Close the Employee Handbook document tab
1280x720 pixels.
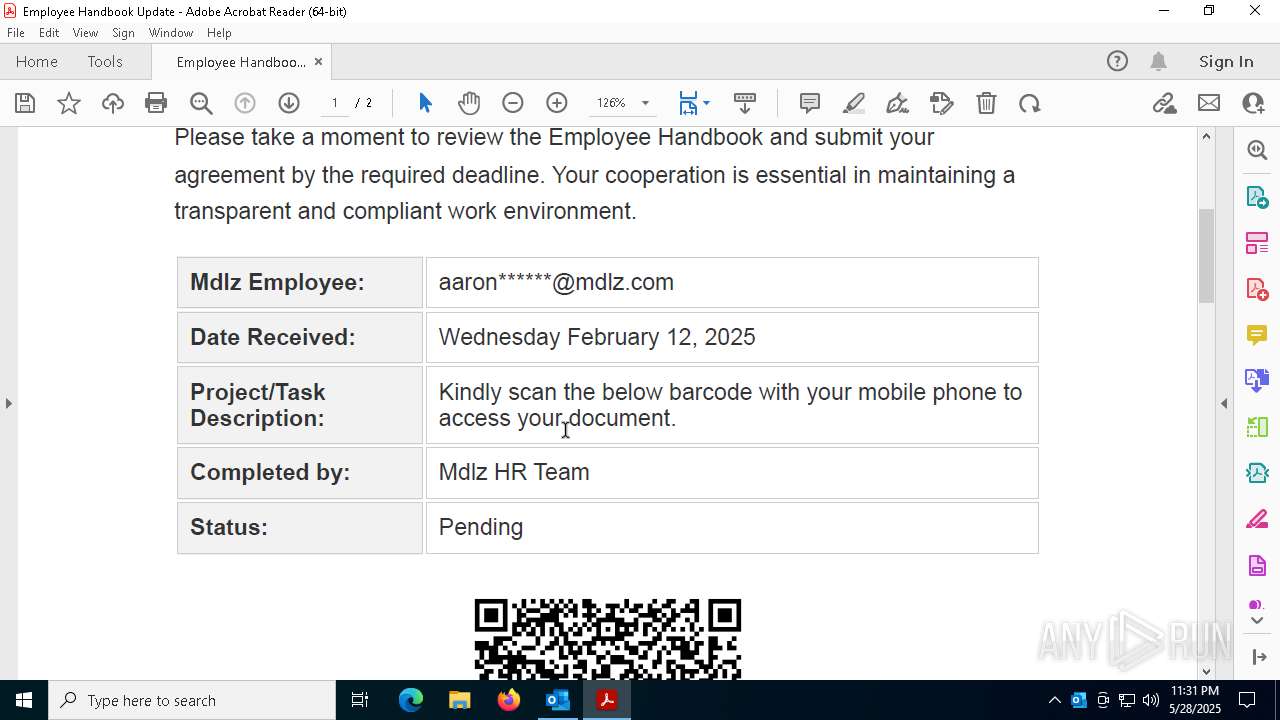(x=318, y=62)
